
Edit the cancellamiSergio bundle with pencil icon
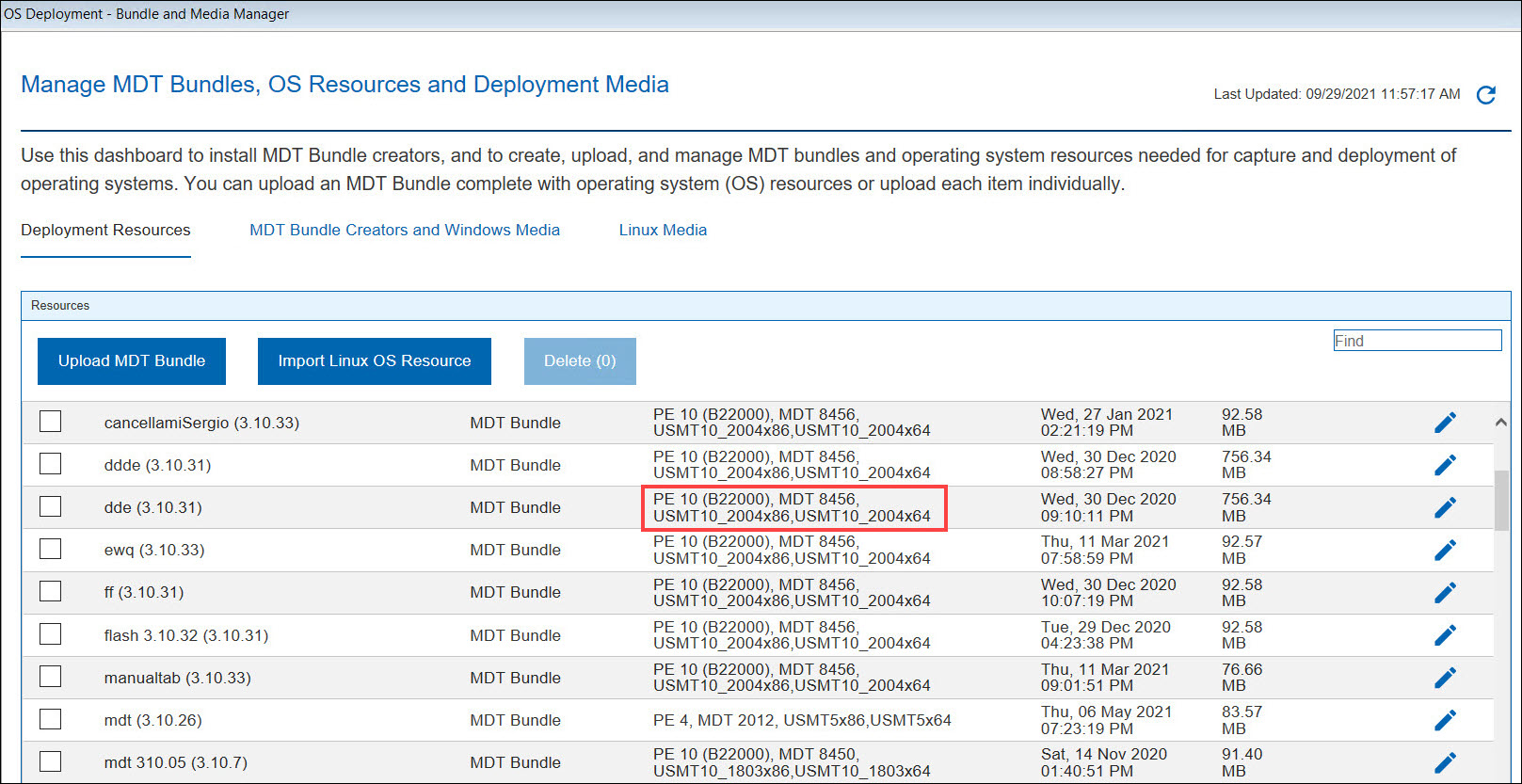(x=1445, y=423)
